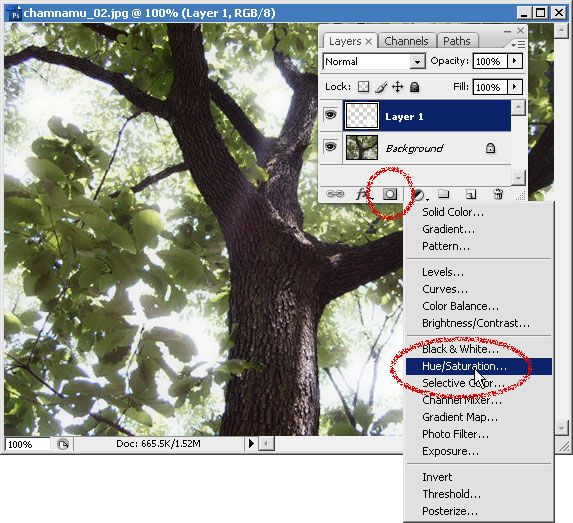Viewport: 573px width, 523px height.
Task: Choose Curves adjustment
Action: coord(478,289)
